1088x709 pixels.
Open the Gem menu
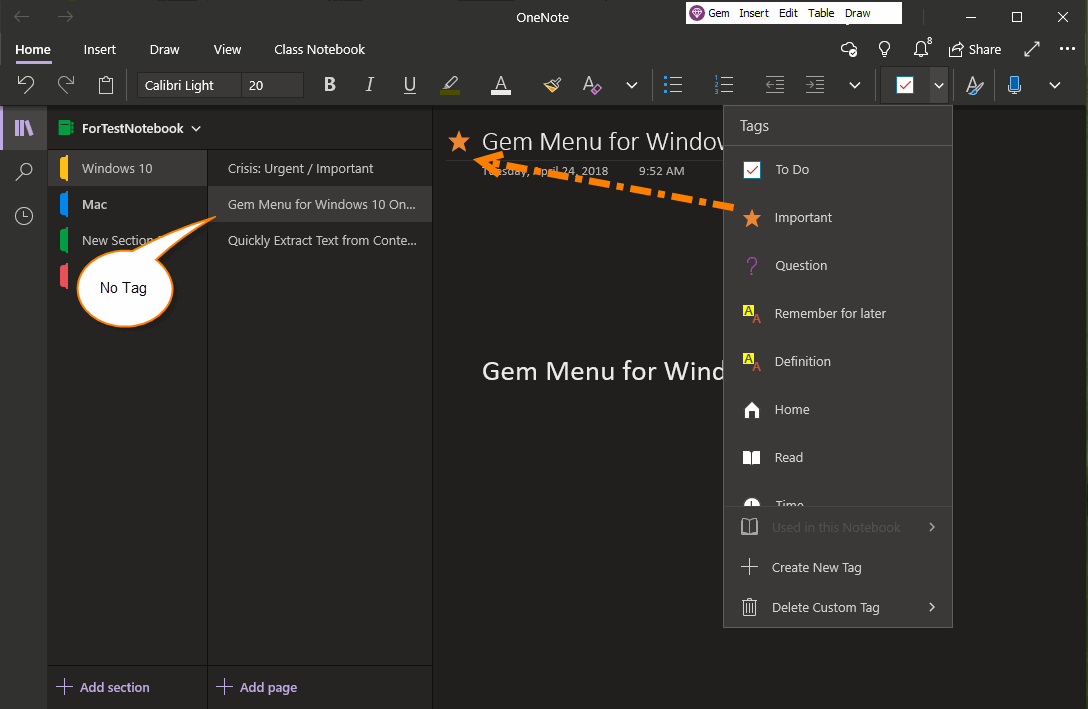(x=710, y=12)
